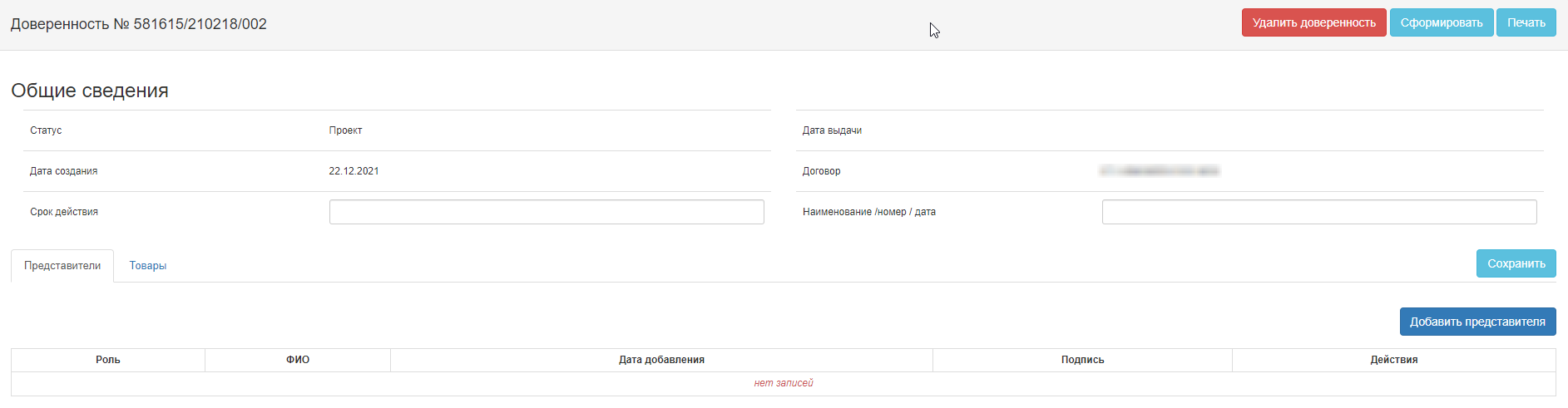Click the нет записей empty table row
Viewport: 1568px width, 408px height.
783,383
